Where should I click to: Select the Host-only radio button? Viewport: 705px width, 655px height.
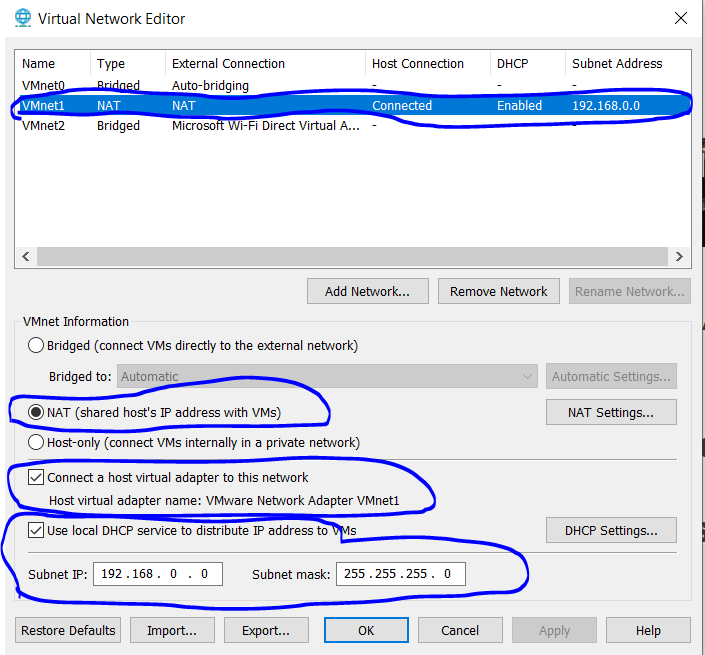point(36,442)
